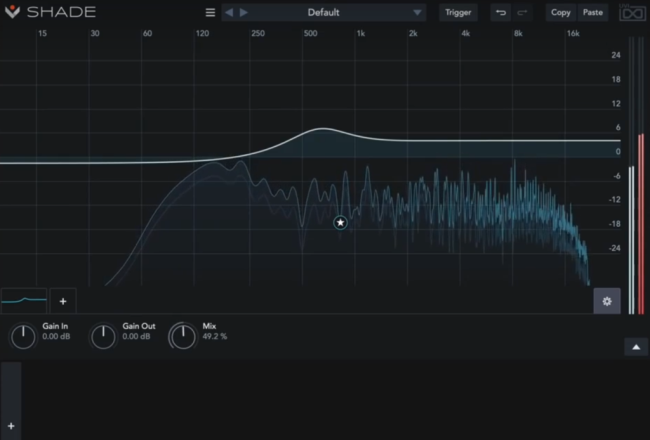
Task: Open the hamburger menu next to presets
Action: pyautogui.click(x=210, y=13)
